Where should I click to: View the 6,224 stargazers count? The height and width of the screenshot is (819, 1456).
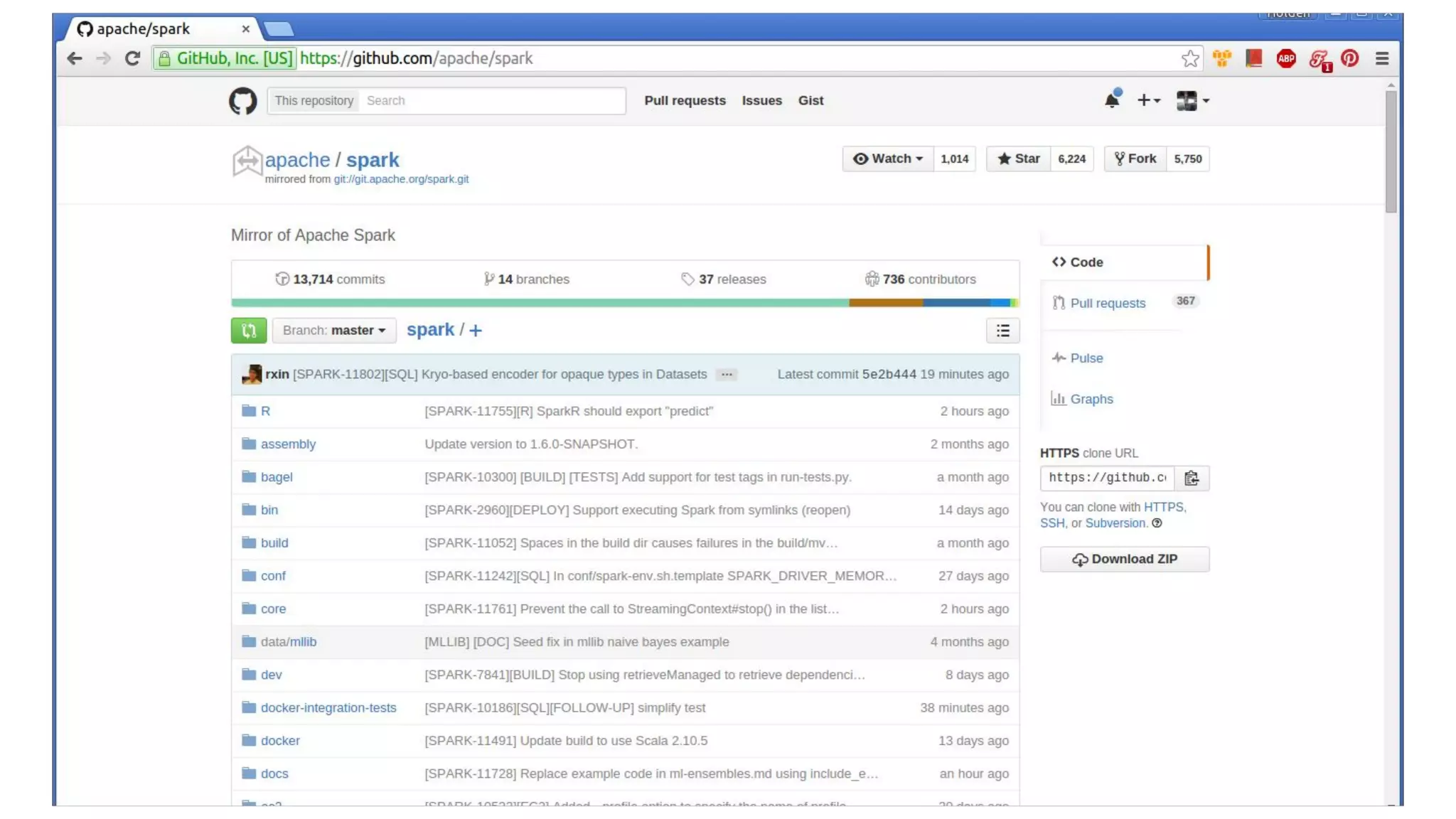coord(1071,159)
